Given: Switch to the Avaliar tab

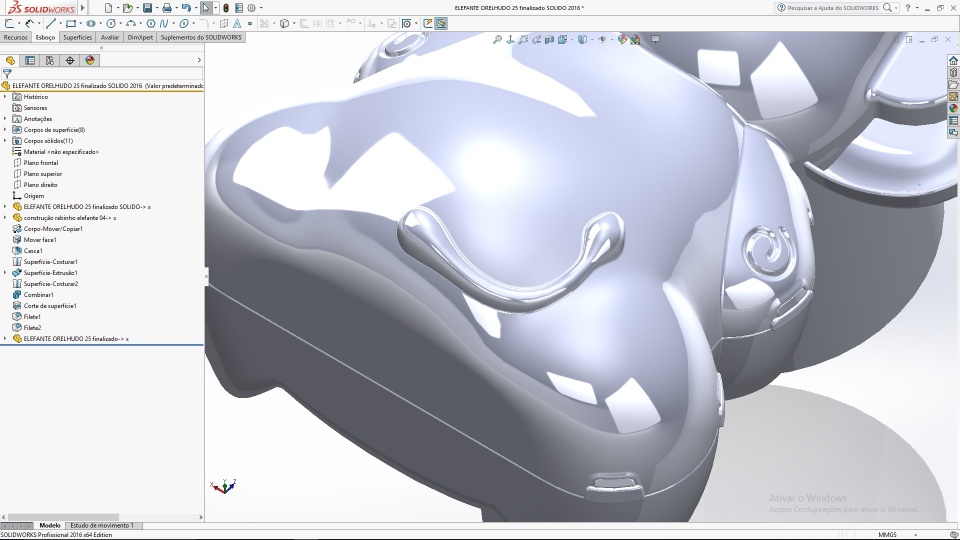Looking at the screenshot, I should 110,37.
